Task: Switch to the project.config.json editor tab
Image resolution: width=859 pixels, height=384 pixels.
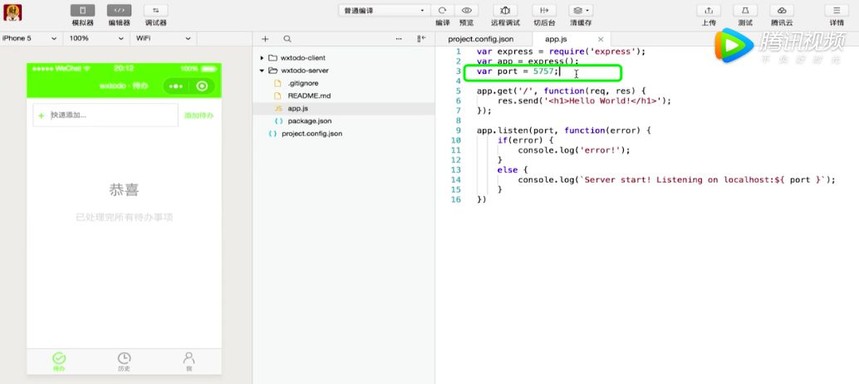Action: pyautogui.click(x=480, y=39)
